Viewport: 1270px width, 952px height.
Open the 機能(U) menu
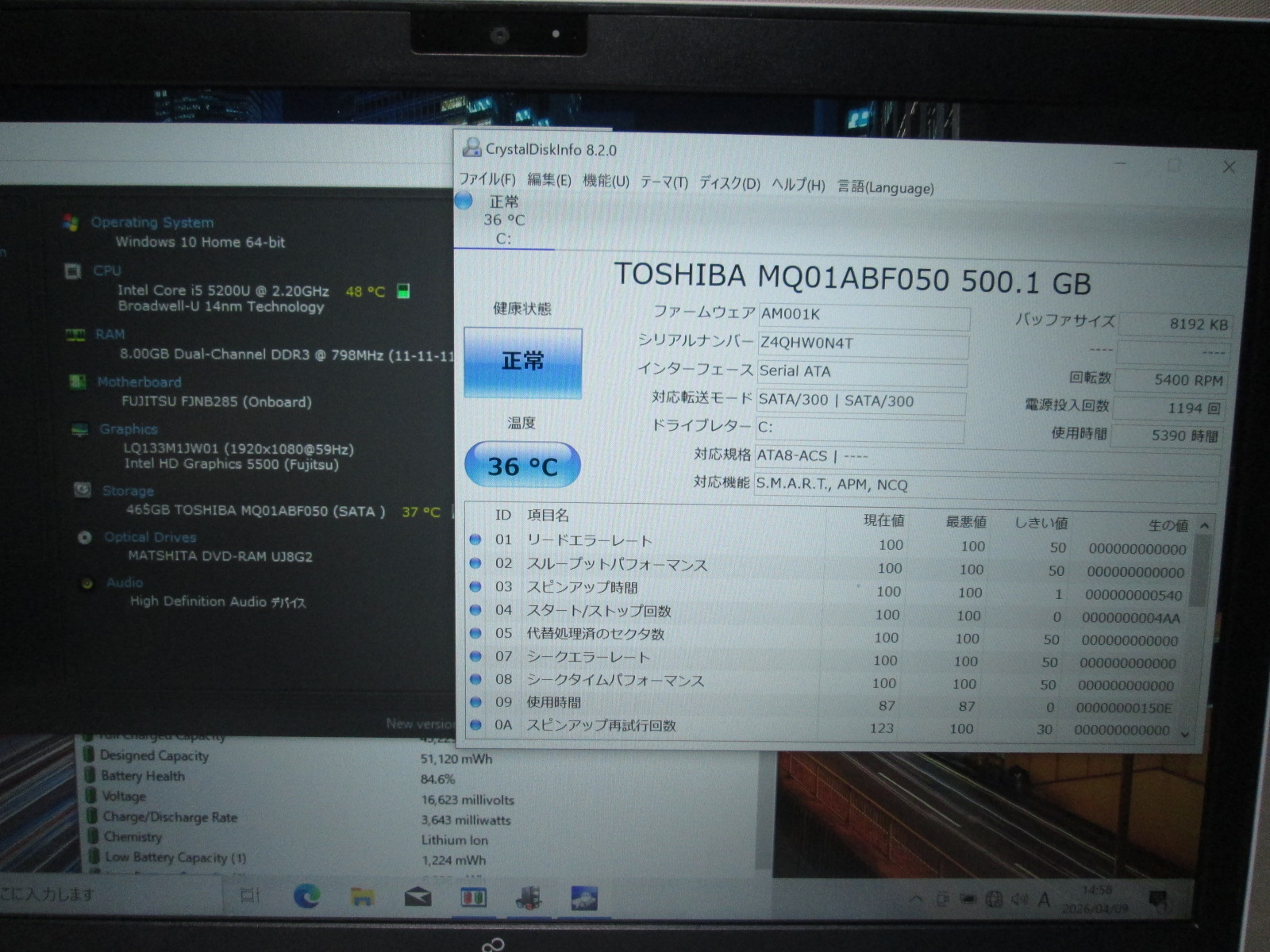coord(606,182)
